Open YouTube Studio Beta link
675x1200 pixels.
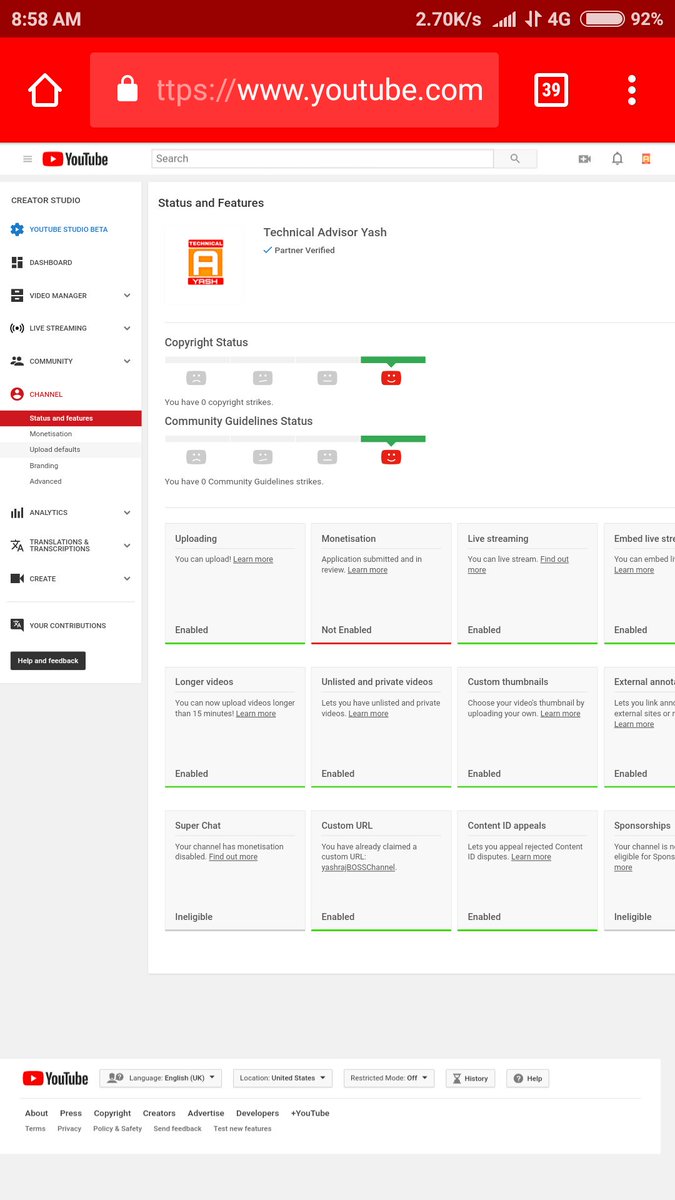pos(69,229)
